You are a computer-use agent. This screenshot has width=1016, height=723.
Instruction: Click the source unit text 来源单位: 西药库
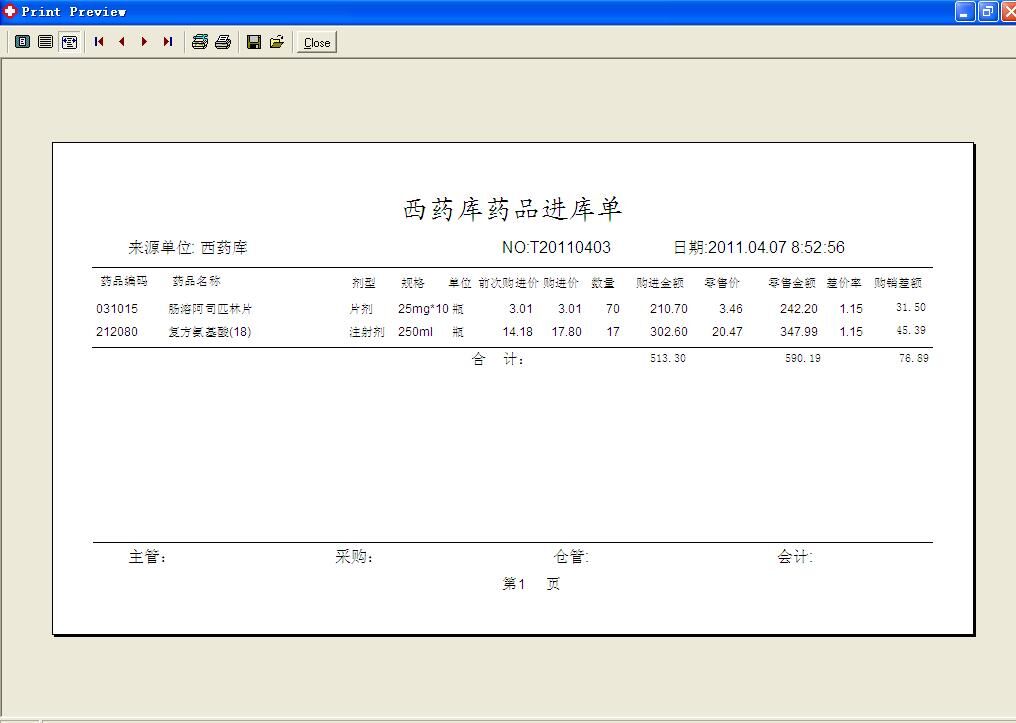(x=188, y=247)
